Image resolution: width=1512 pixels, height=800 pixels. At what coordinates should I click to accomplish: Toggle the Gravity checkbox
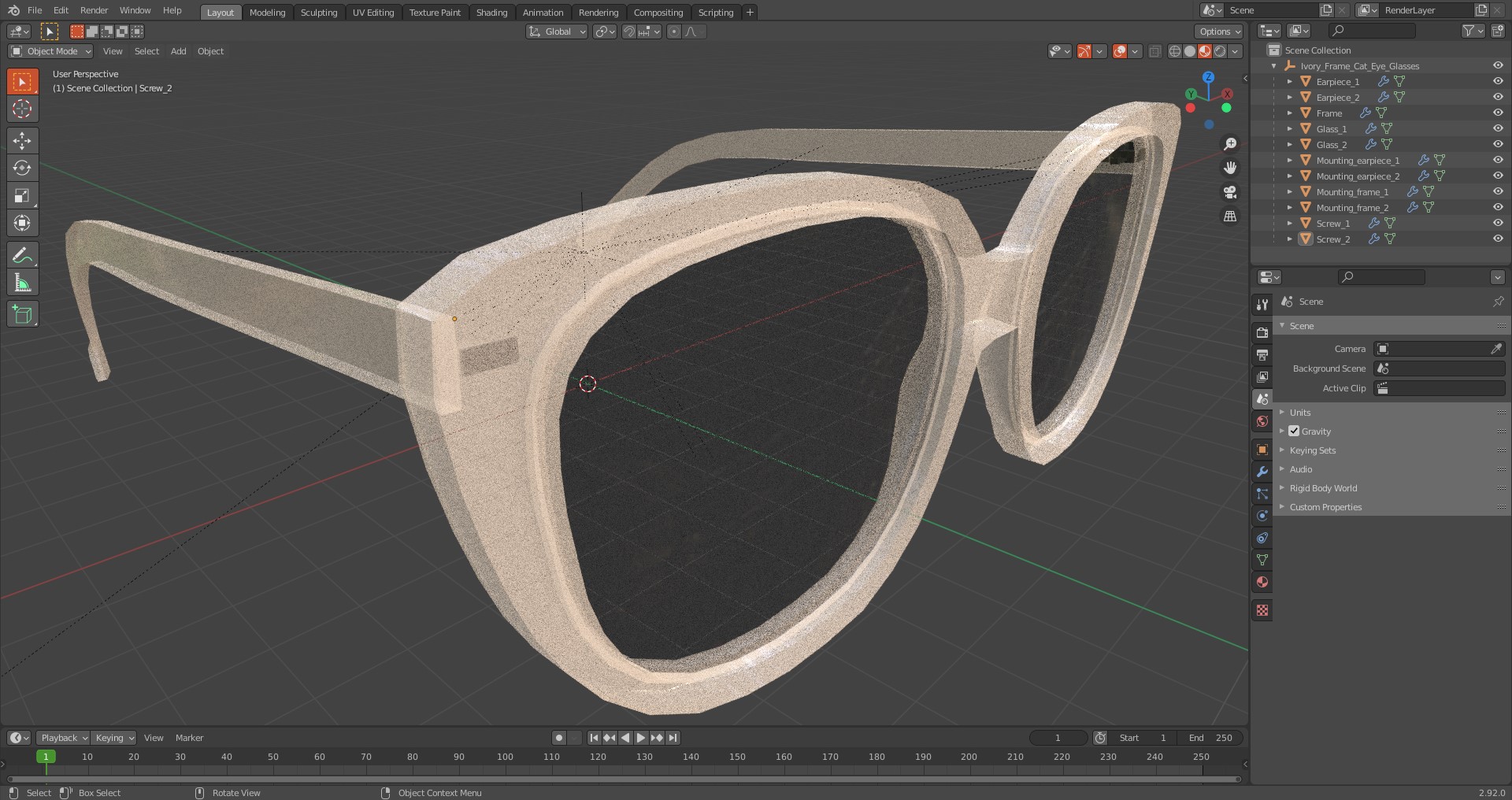(x=1294, y=431)
